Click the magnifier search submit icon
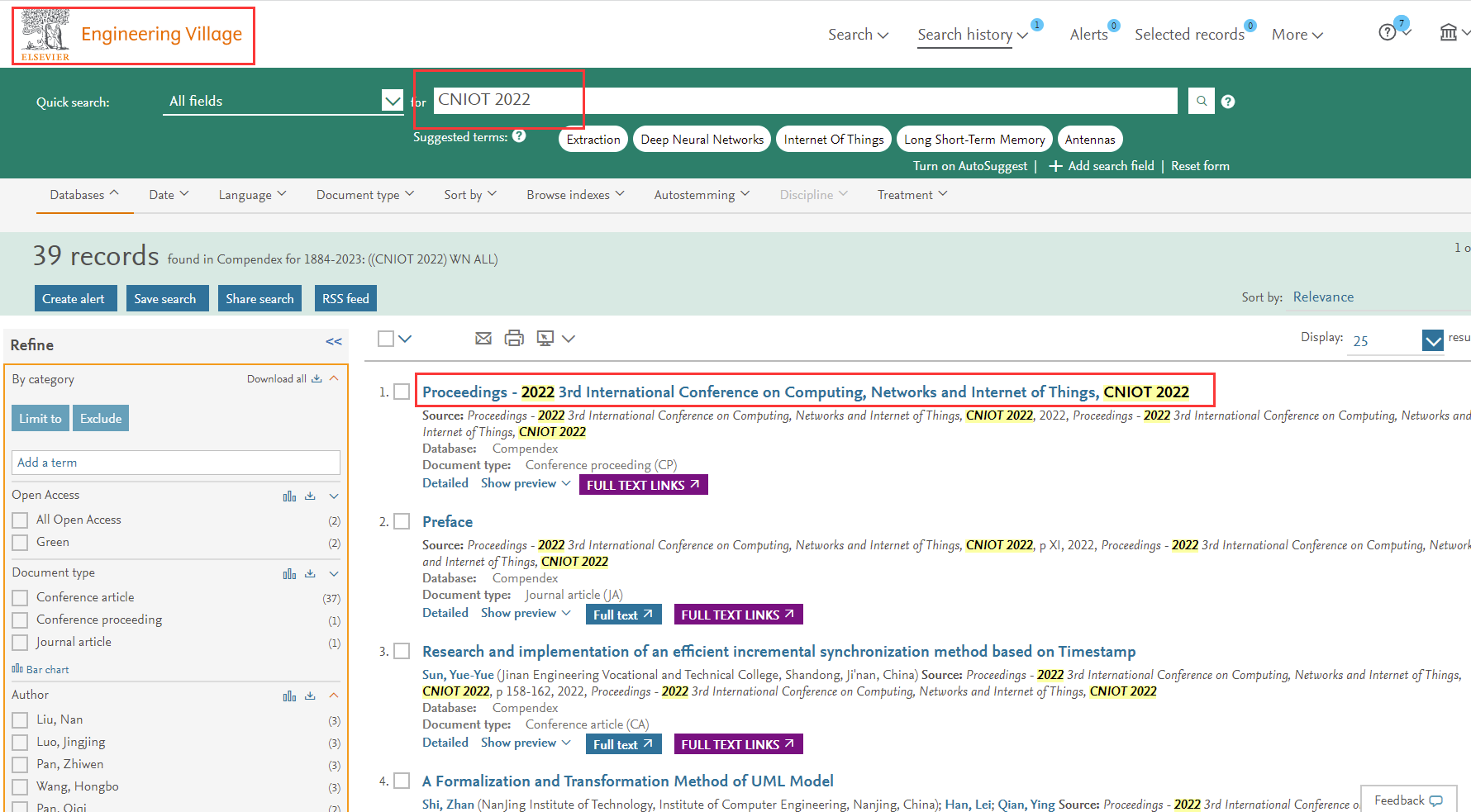Screen dimensions: 1471x812 (x=1201, y=101)
